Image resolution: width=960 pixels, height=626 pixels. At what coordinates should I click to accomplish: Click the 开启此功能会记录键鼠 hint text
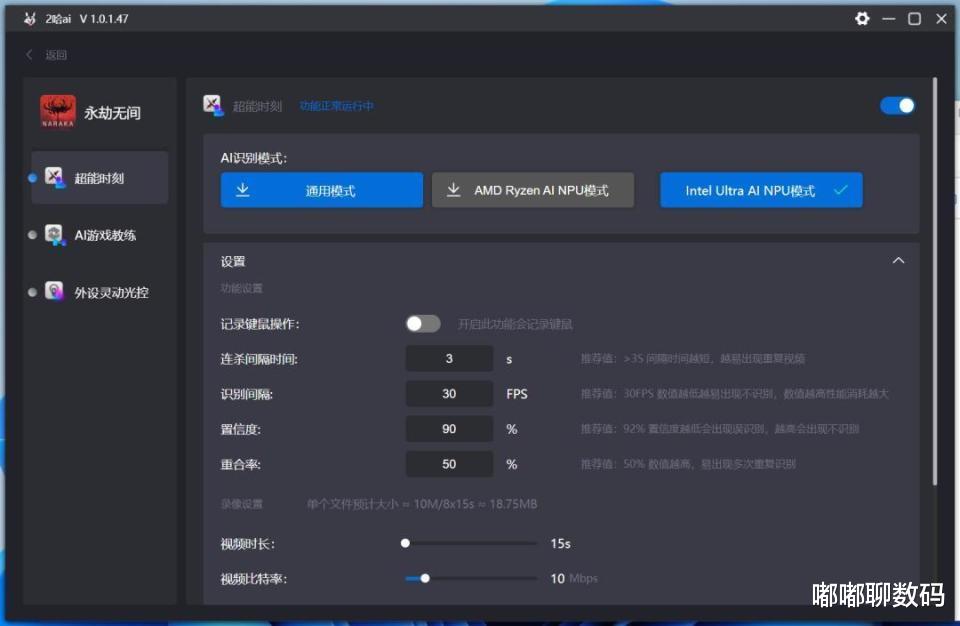[516, 324]
